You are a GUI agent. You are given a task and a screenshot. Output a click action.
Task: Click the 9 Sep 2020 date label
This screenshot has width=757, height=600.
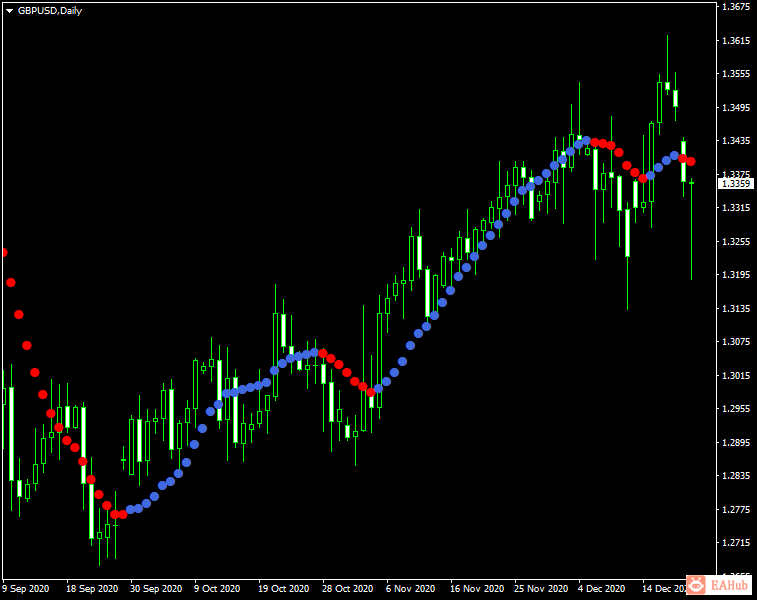click(x=26, y=589)
